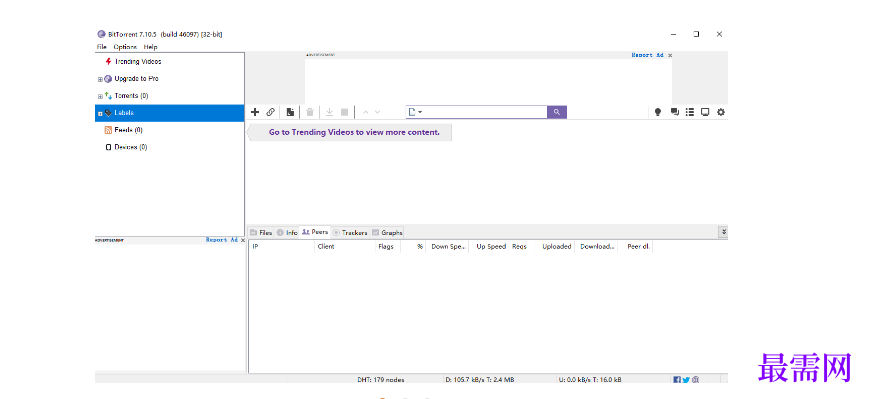Viewport: 870px width, 399px height.
Task: Click inside the search input field
Action: 485,112
